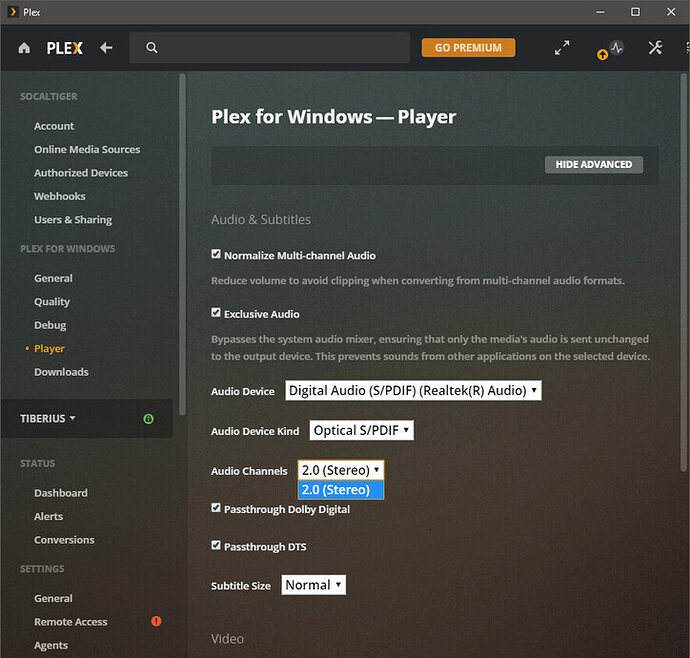Open the Audio Device dropdown
The image size is (690, 658).
coord(413,391)
